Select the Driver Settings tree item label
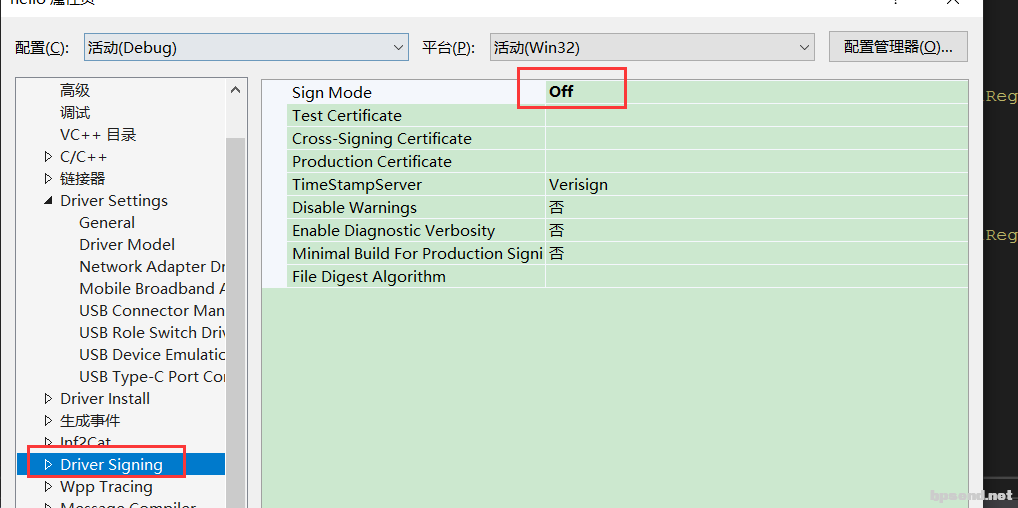 [114, 201]
